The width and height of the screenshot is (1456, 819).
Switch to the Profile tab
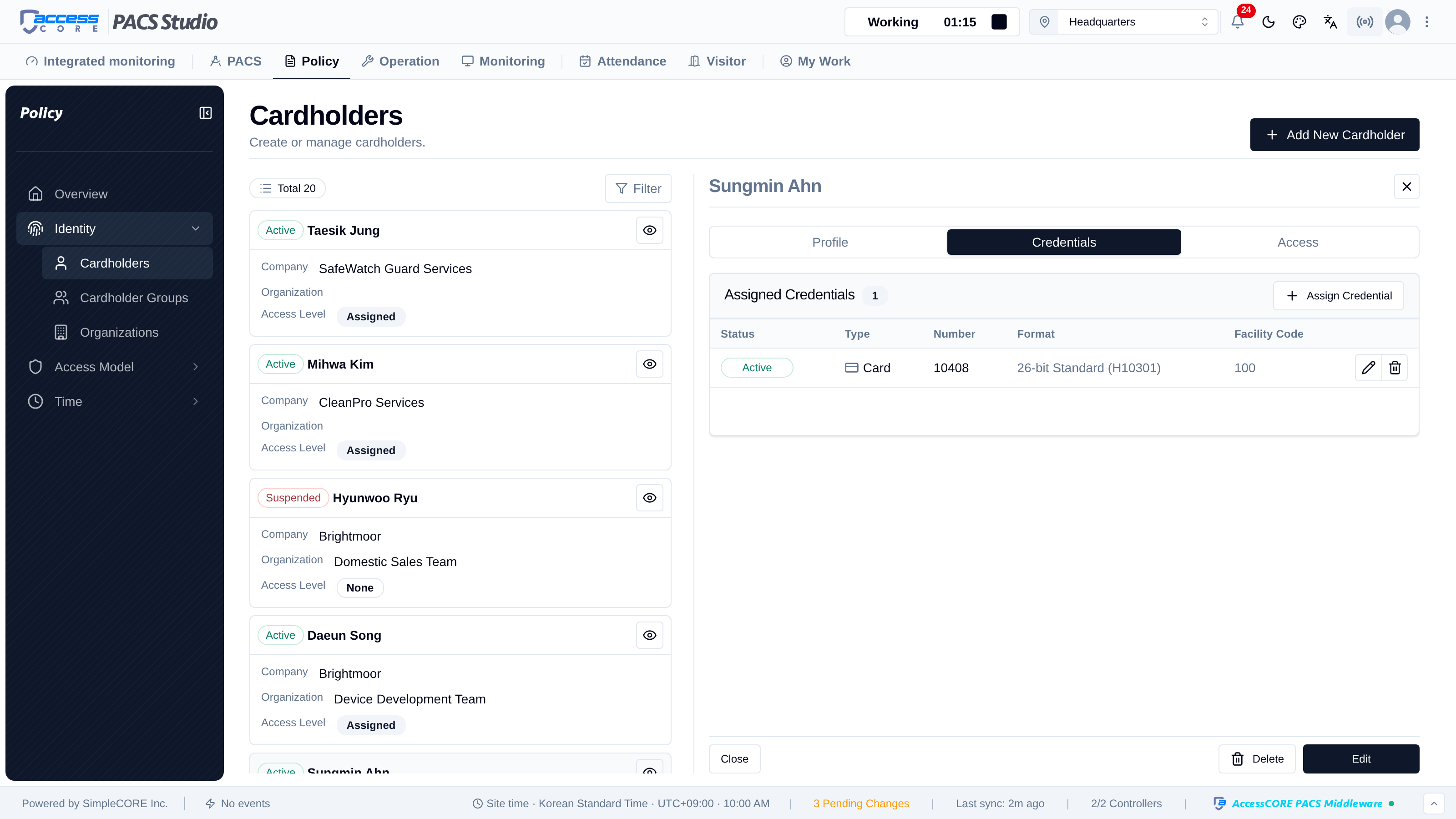click(830, 243)
